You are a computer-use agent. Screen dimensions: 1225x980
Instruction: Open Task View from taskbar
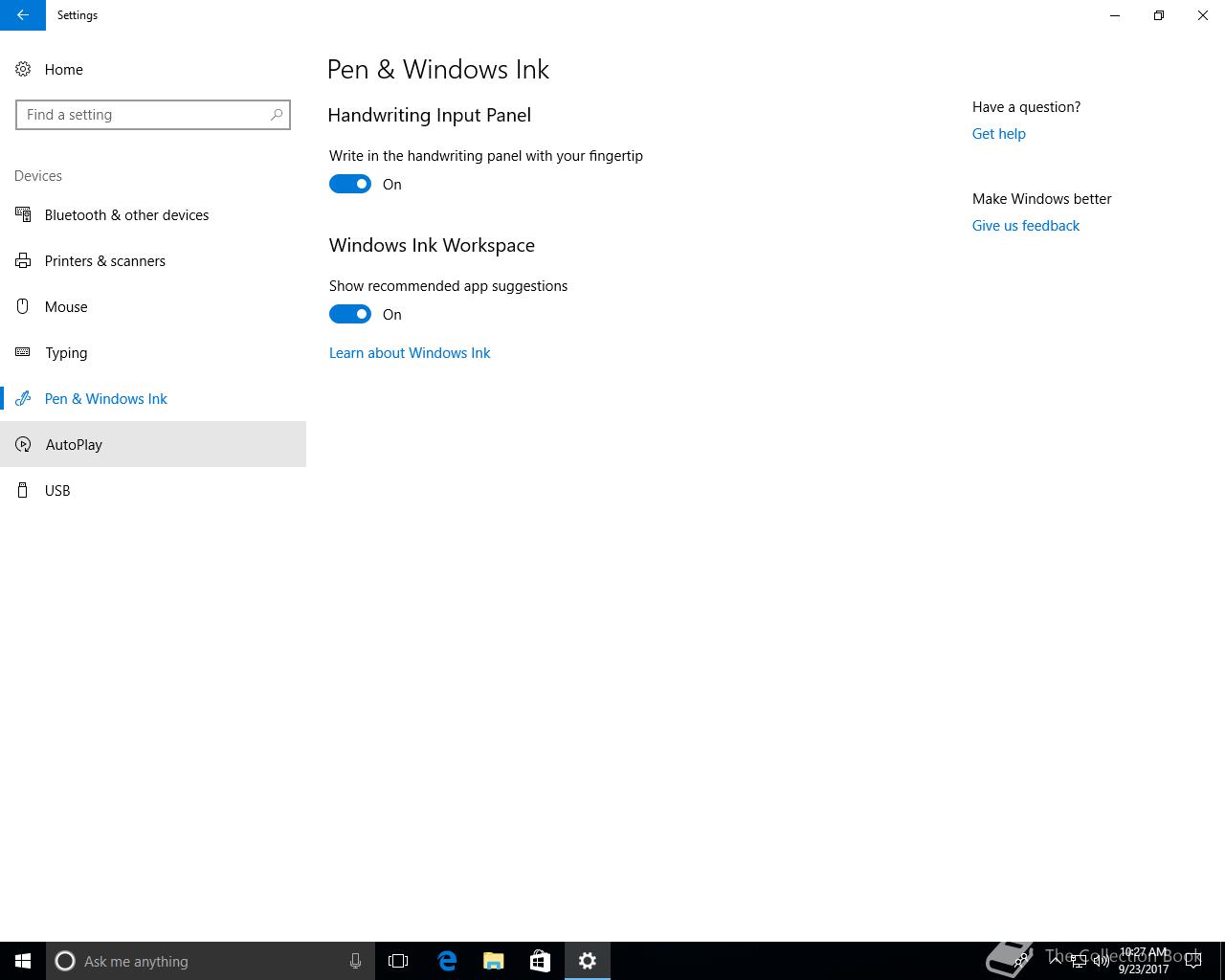tap(398, 961)
